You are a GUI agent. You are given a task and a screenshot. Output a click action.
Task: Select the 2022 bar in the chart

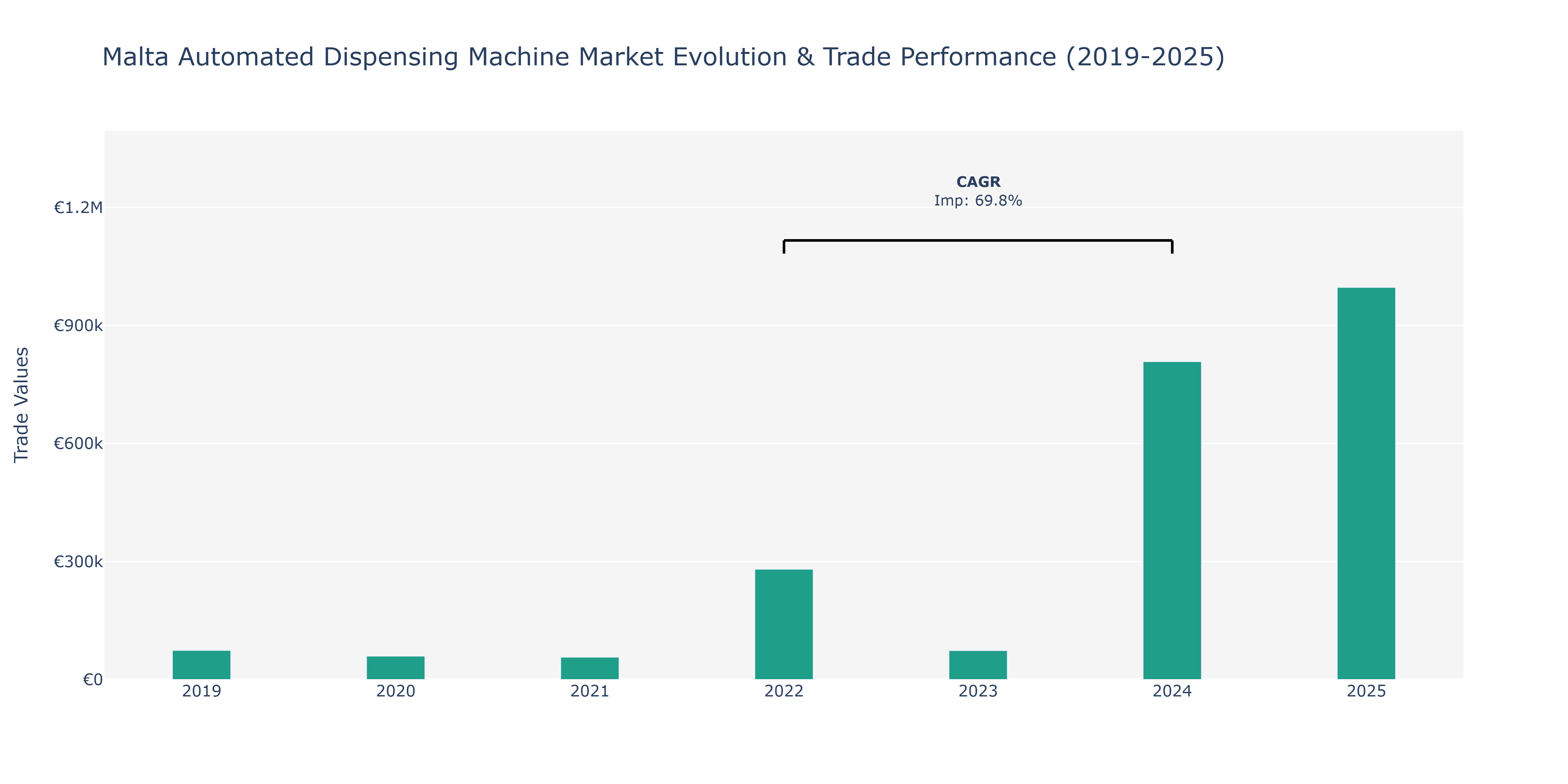tap(784, 625)
